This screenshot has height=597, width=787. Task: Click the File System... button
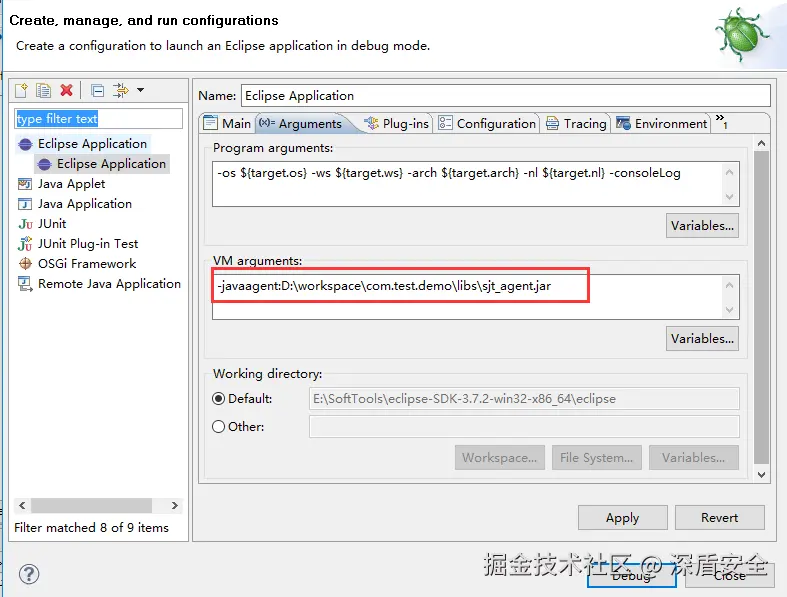coord(596,457)
